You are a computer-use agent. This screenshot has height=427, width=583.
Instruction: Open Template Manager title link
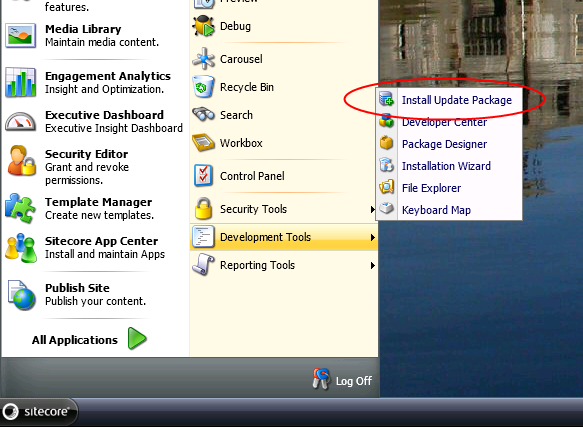[98, 202]
